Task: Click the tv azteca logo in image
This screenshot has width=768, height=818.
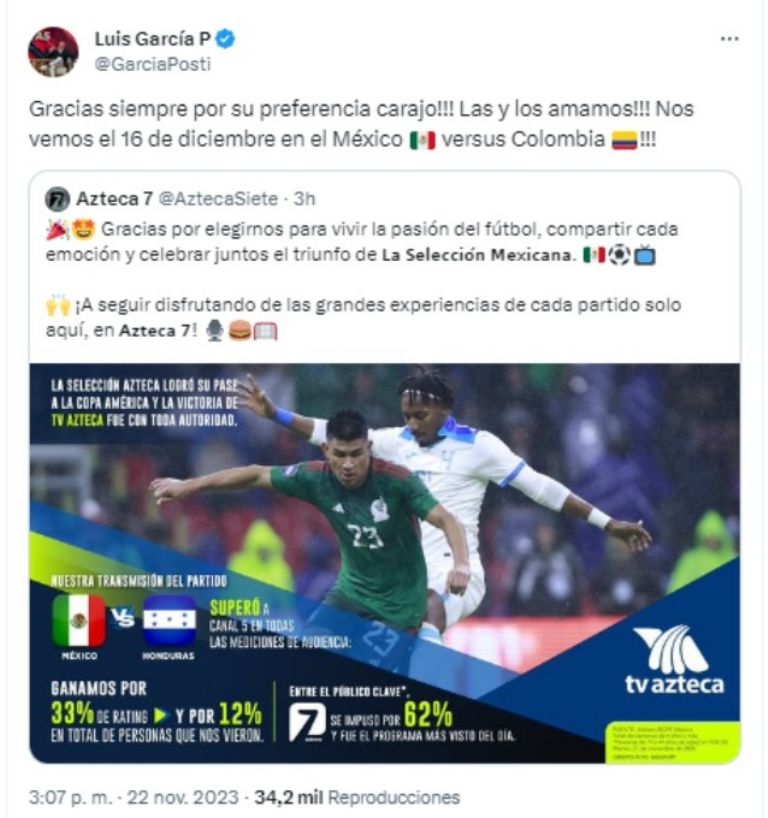Action: (675, 660)
